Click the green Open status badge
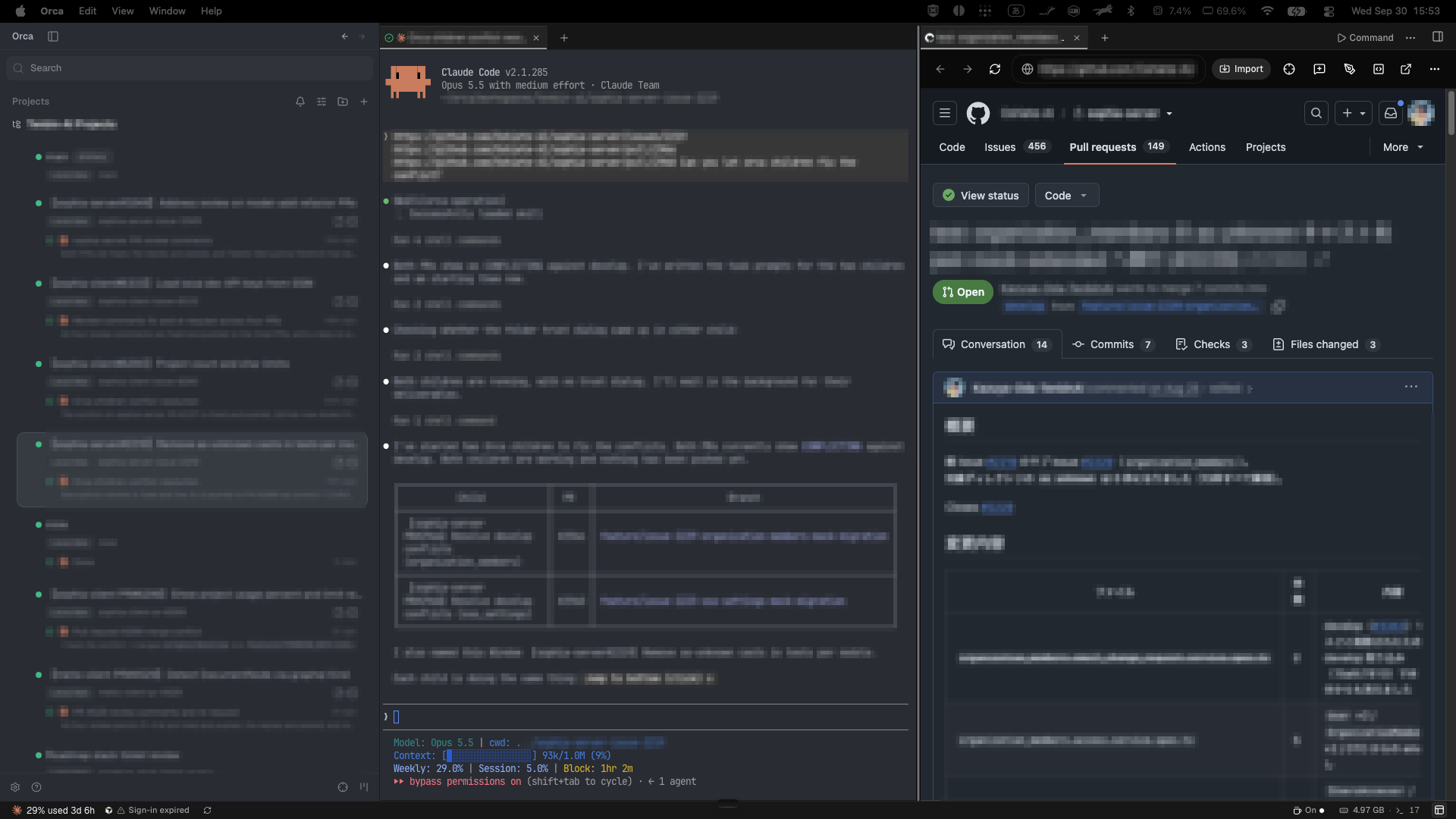Image resolution: width=1456 pixels, height=819 pixels. tap(963, 292)
